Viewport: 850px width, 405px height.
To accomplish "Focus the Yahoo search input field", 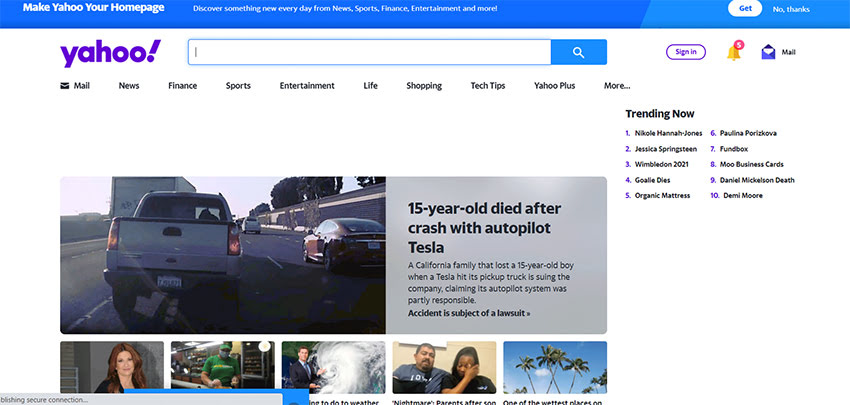I will coord(370,52).
